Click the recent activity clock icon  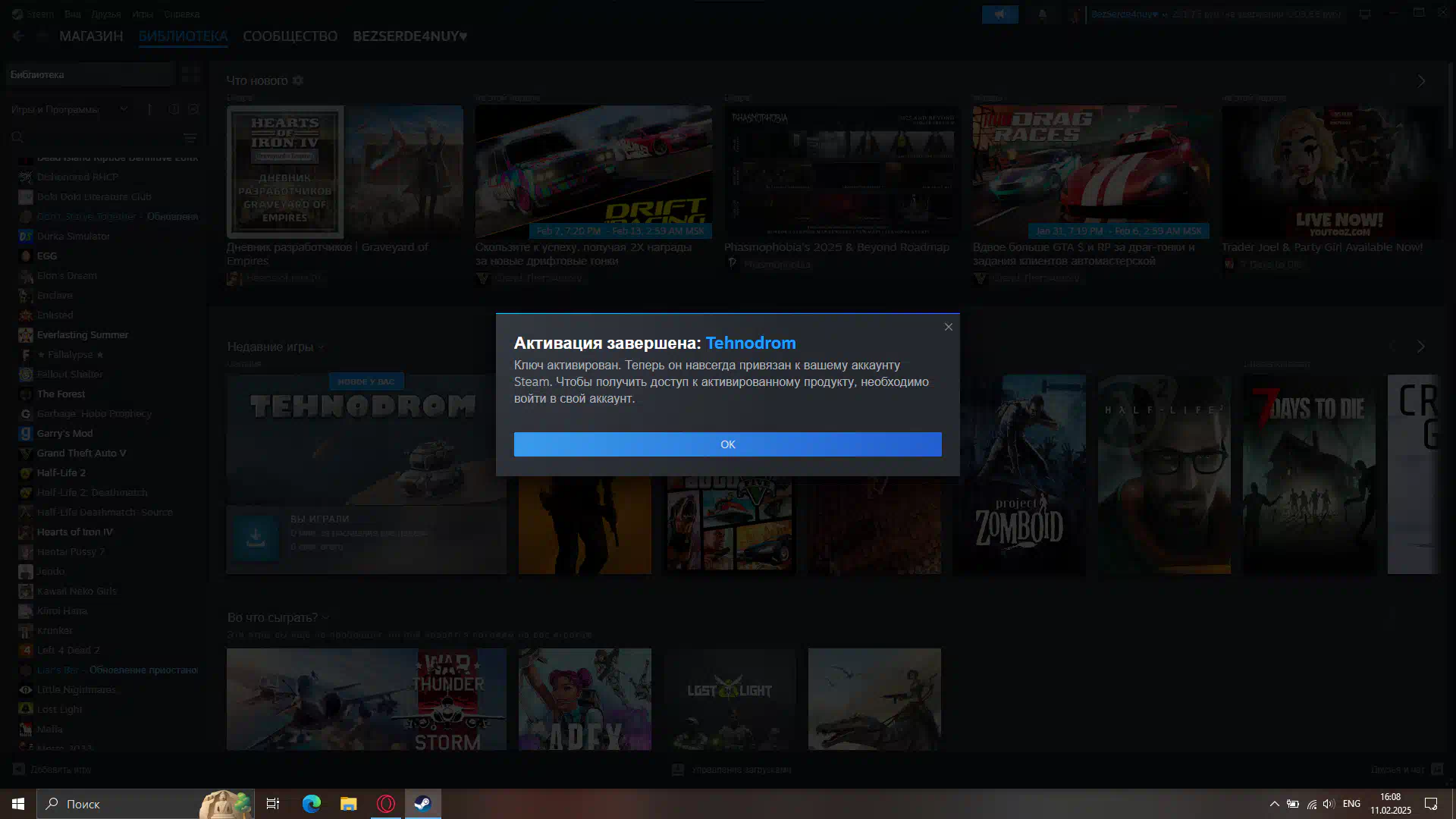[x=174, y=109]
